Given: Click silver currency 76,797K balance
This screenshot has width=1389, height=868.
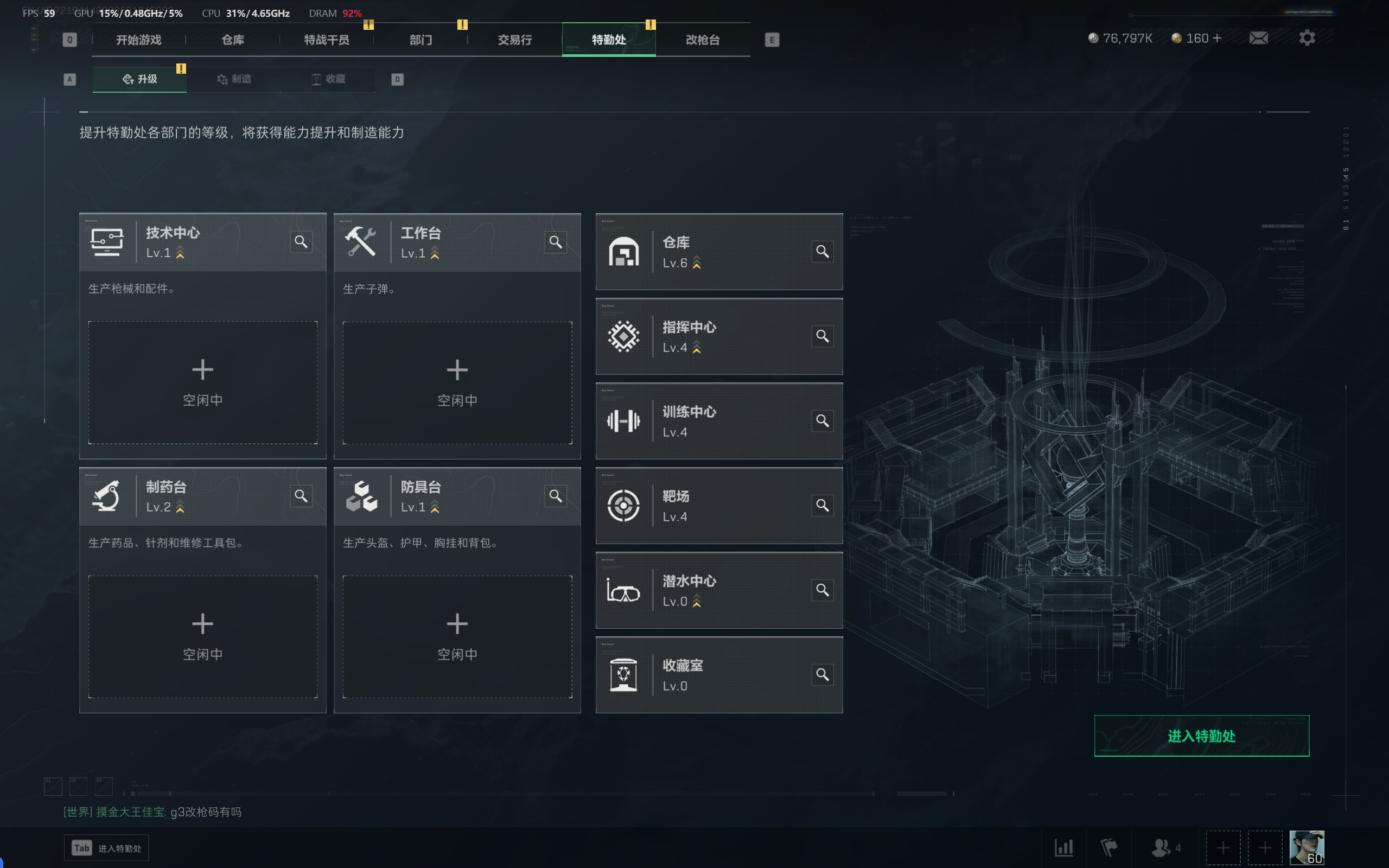Looking at the screenshot, I should click(1120, 38).
